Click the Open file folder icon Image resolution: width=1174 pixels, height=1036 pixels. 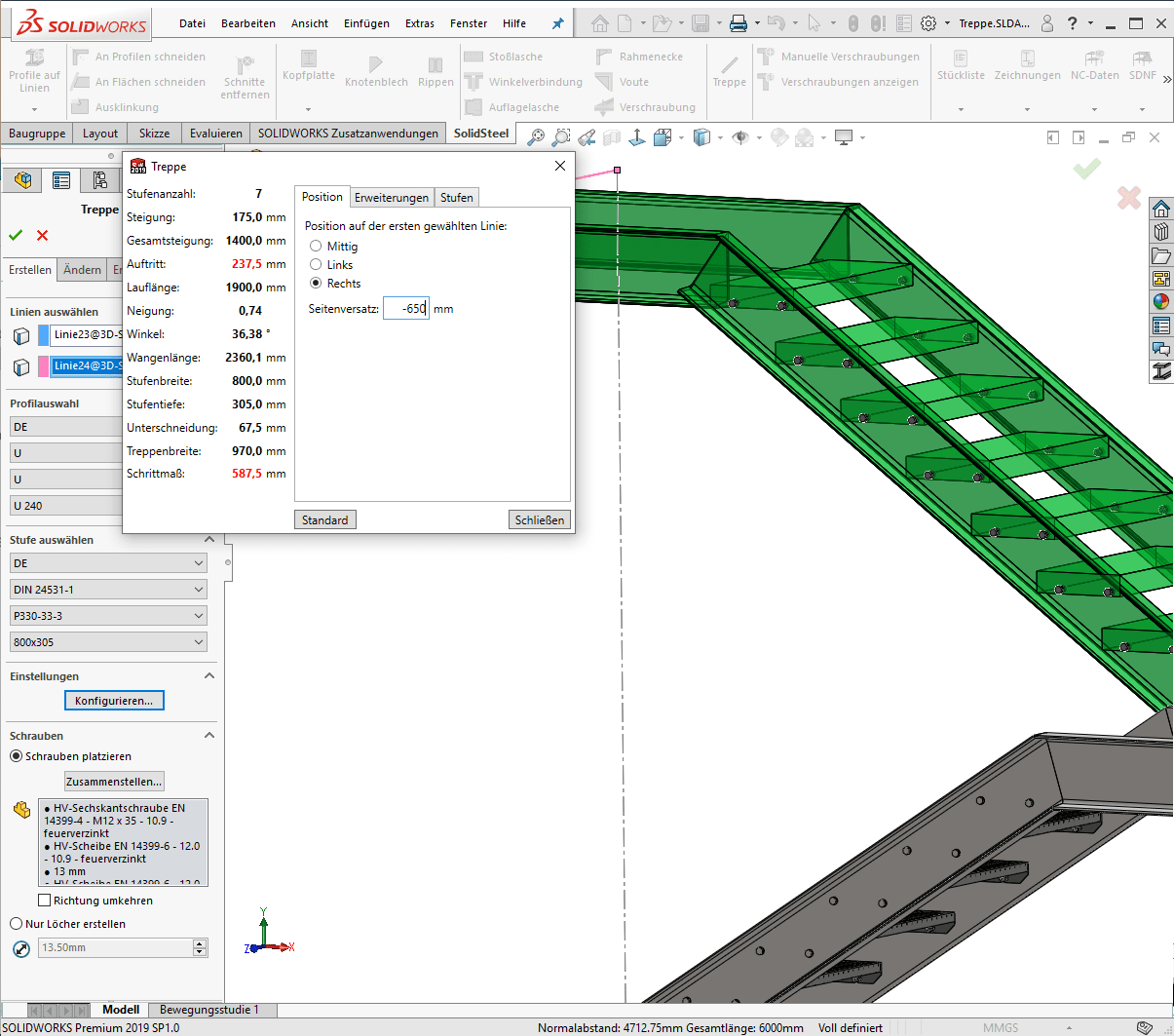point(662,23)
